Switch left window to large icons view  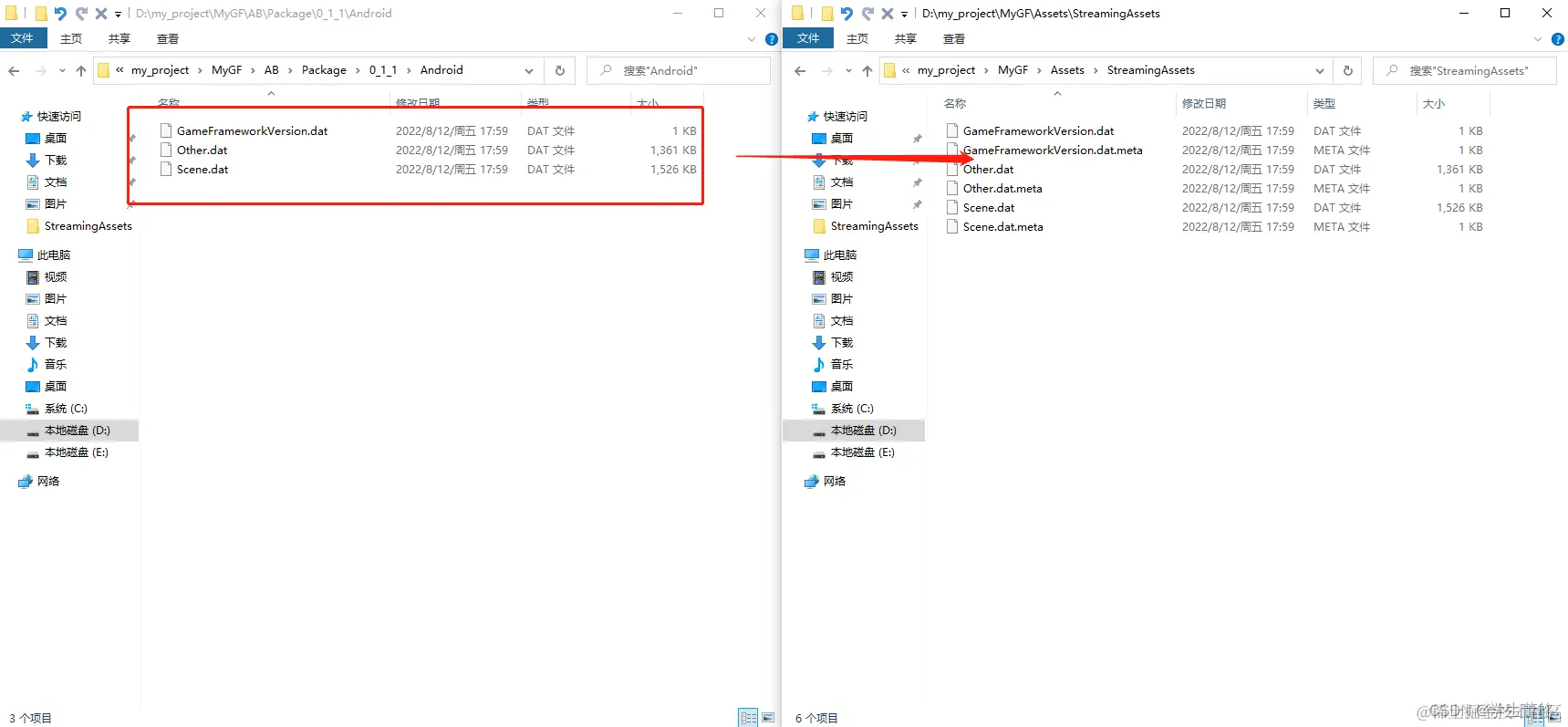768,718
